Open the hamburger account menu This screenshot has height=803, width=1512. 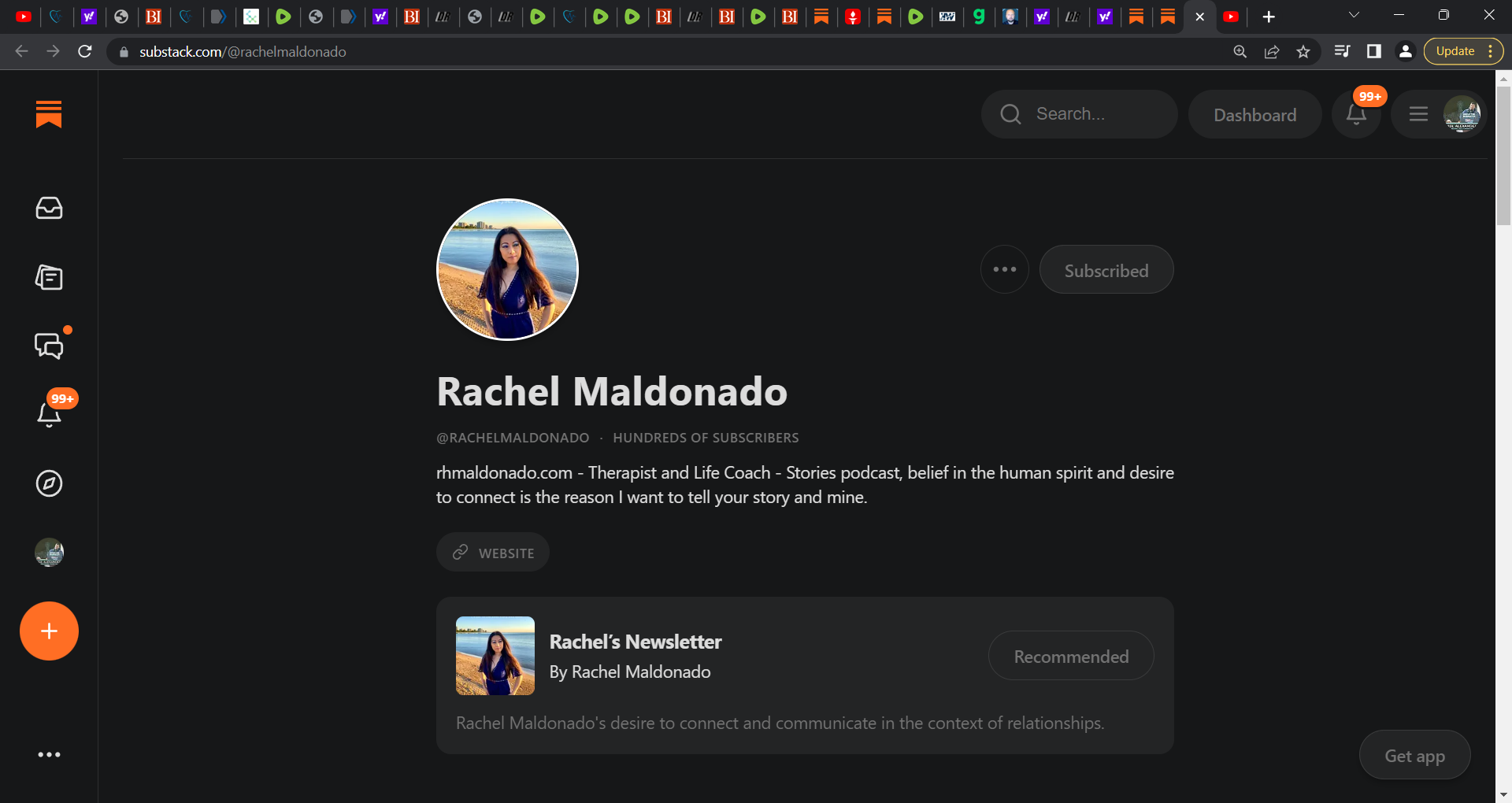(x=1418, y=115)
